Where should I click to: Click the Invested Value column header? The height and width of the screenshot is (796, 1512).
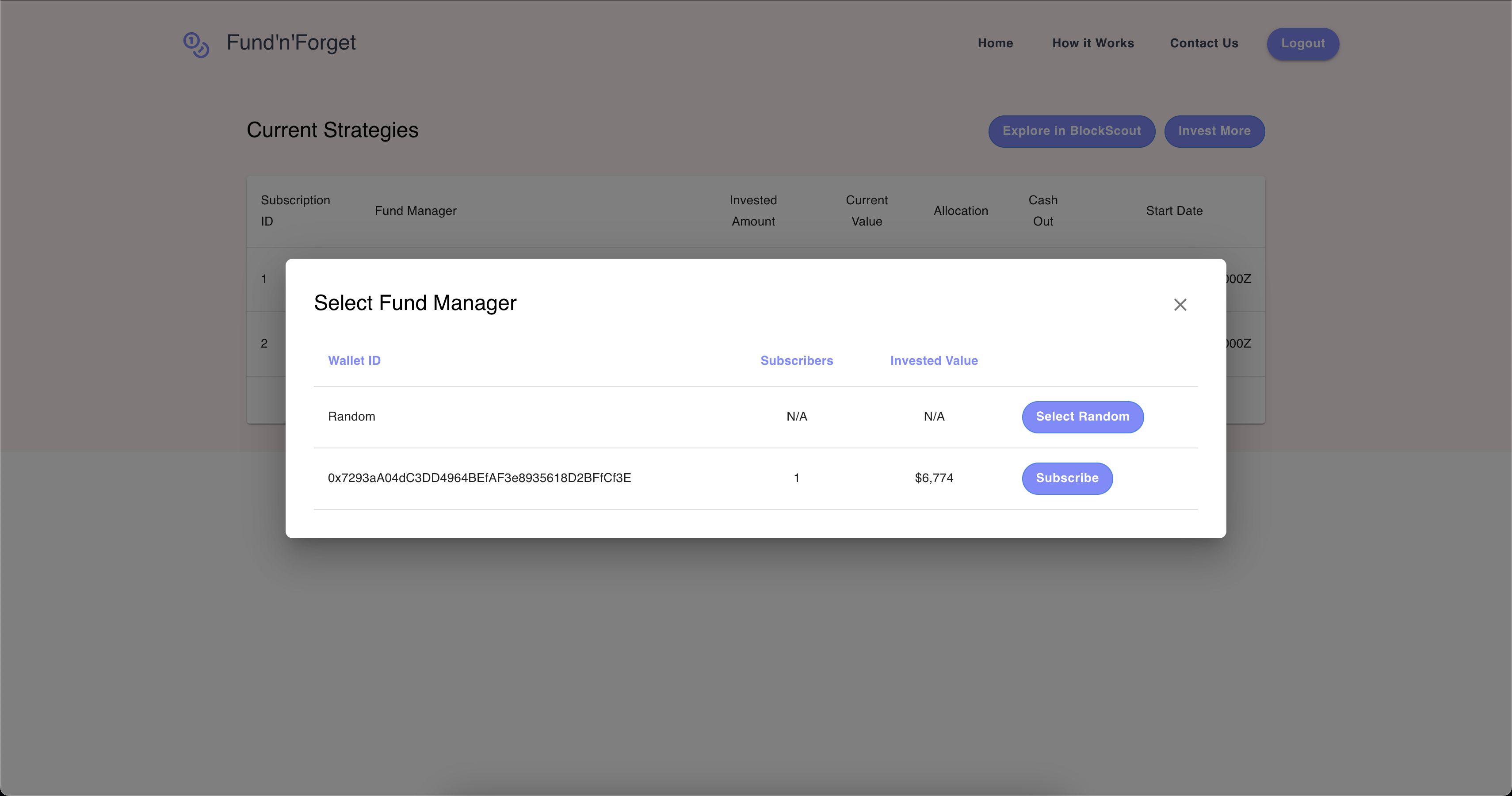point(934,359)
